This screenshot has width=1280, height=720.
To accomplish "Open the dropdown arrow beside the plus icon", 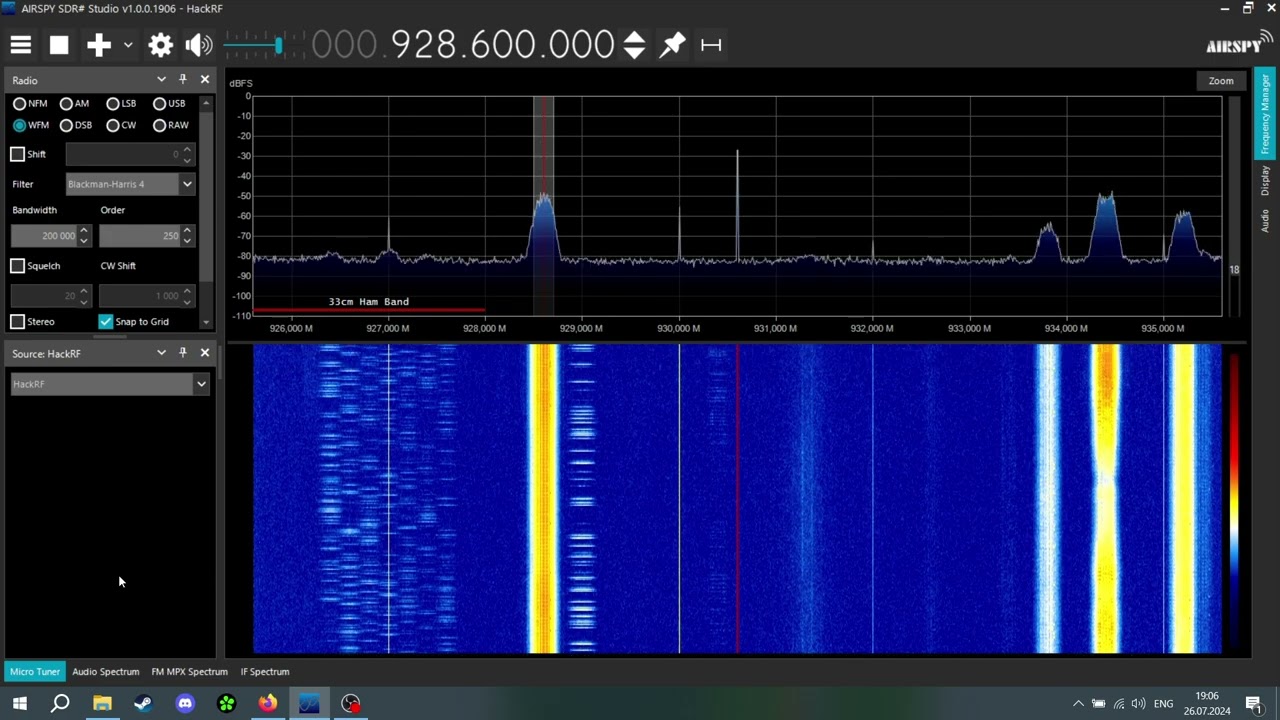I will [x=128, y=45].
